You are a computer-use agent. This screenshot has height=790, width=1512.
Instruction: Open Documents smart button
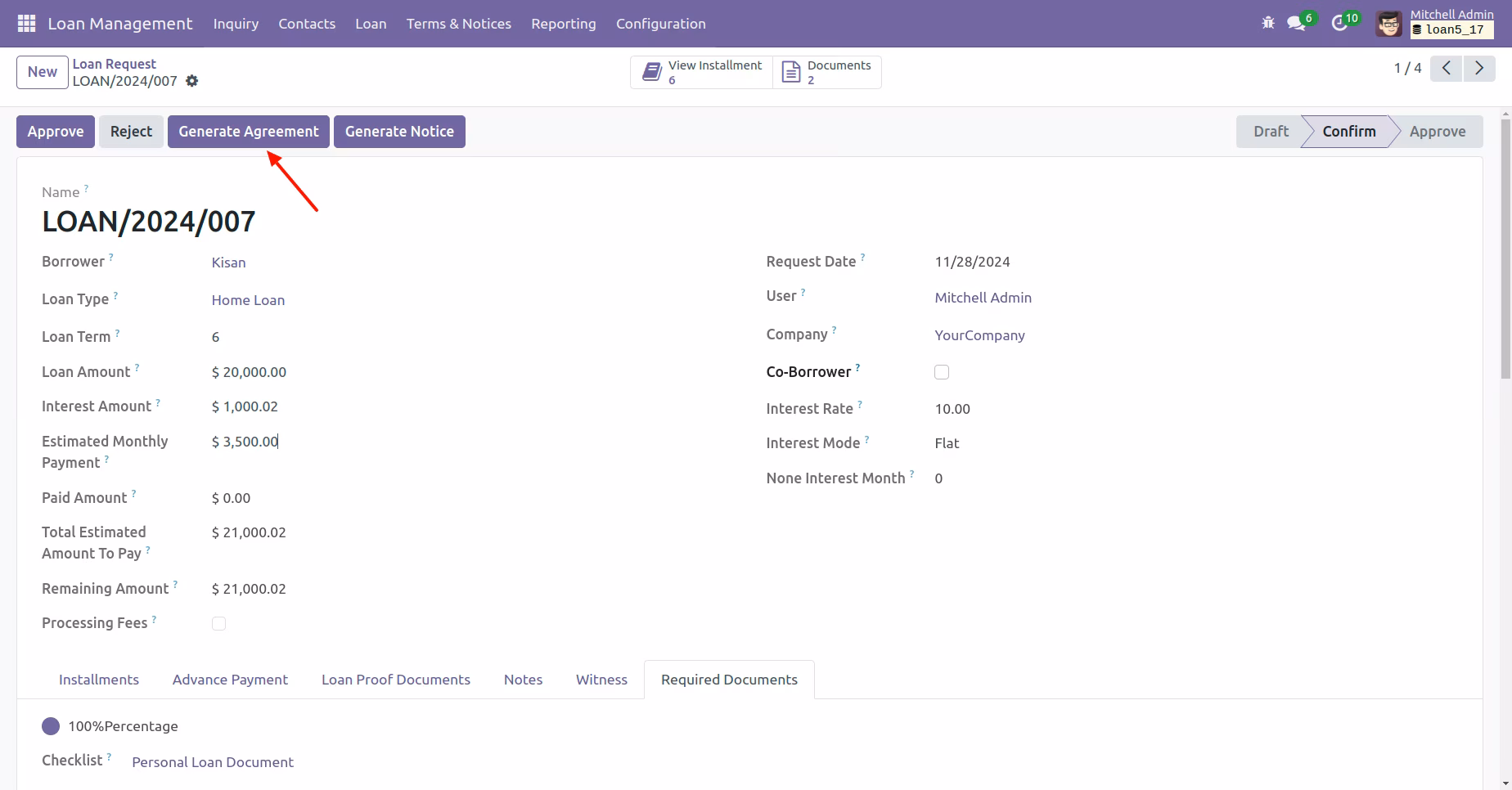pos(827,72)
